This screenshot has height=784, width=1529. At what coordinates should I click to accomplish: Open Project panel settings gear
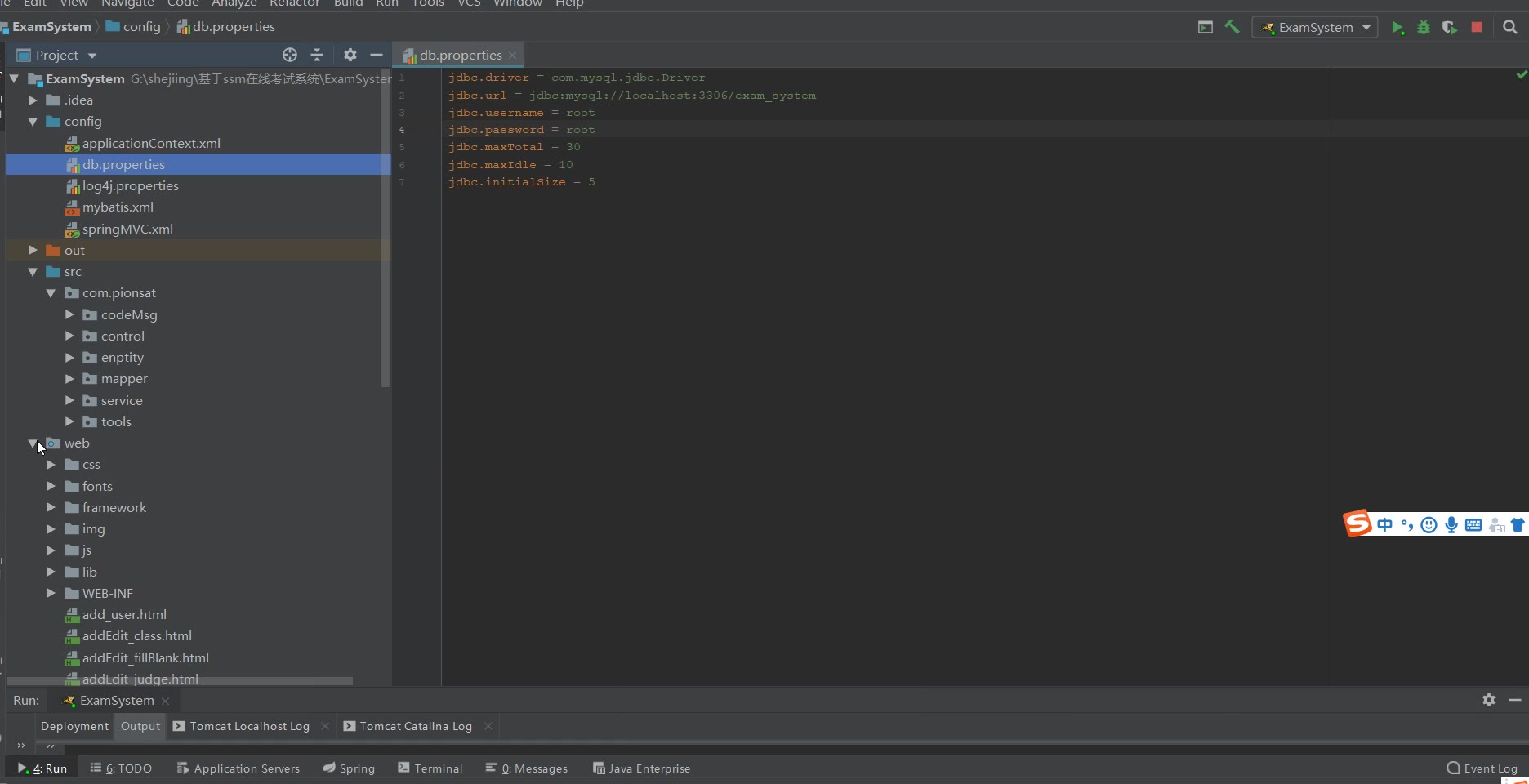click(350, 55)
